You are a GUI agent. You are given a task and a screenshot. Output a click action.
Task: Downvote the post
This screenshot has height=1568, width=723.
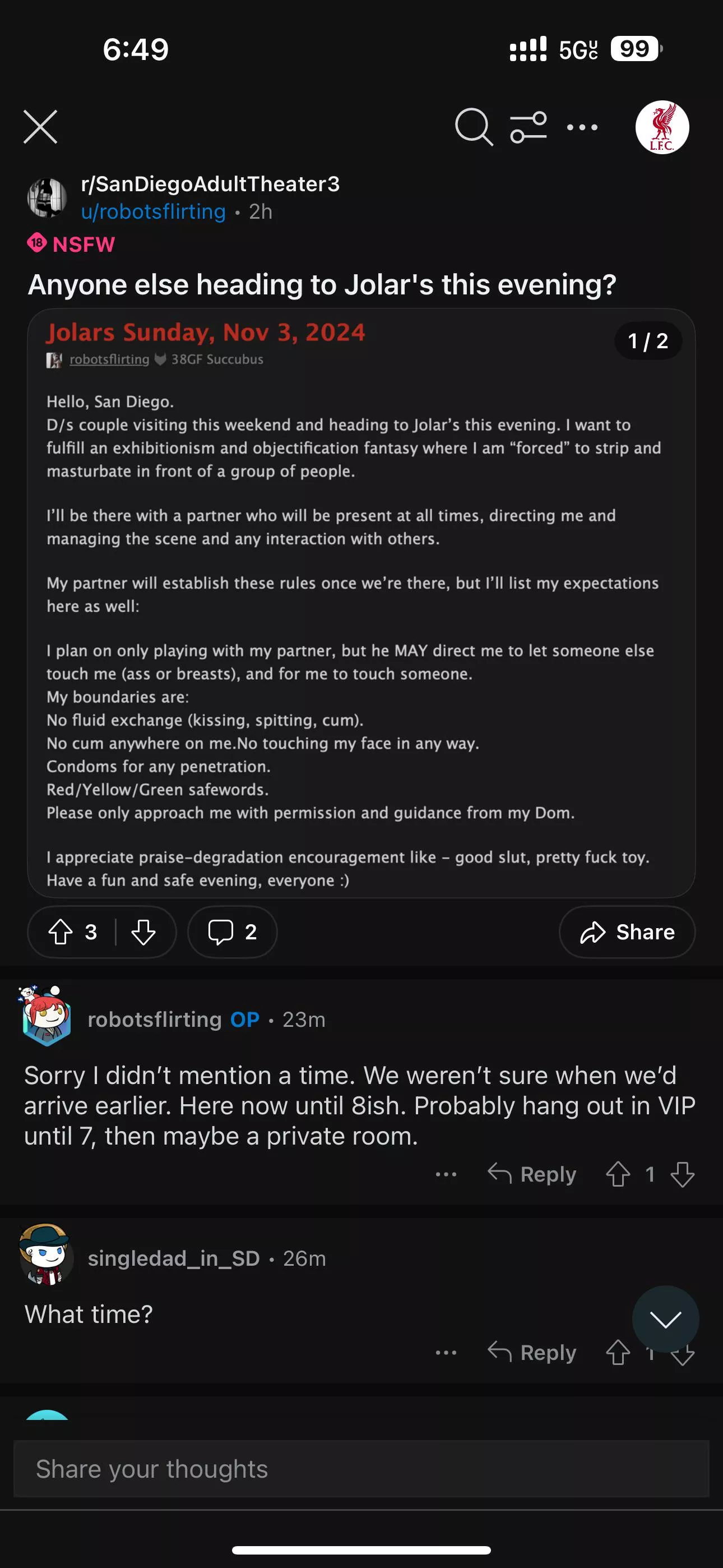pos(143,931)
